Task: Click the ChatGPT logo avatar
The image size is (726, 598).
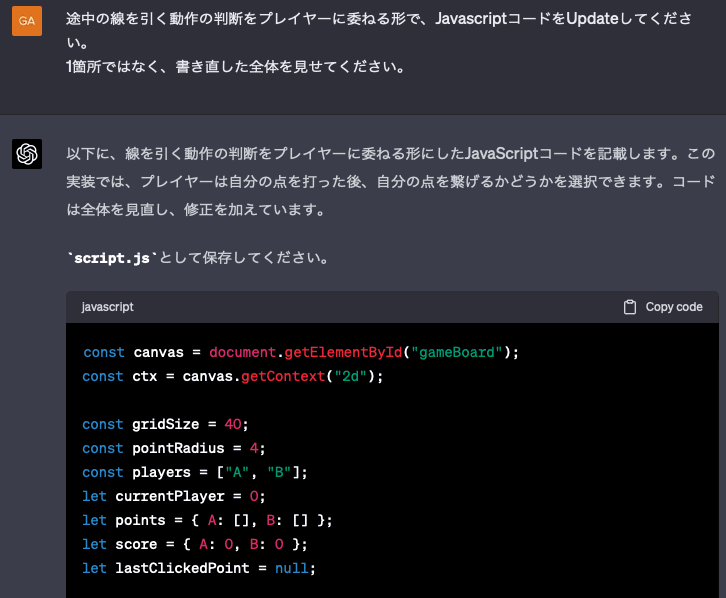Action: tap(27, 154)
